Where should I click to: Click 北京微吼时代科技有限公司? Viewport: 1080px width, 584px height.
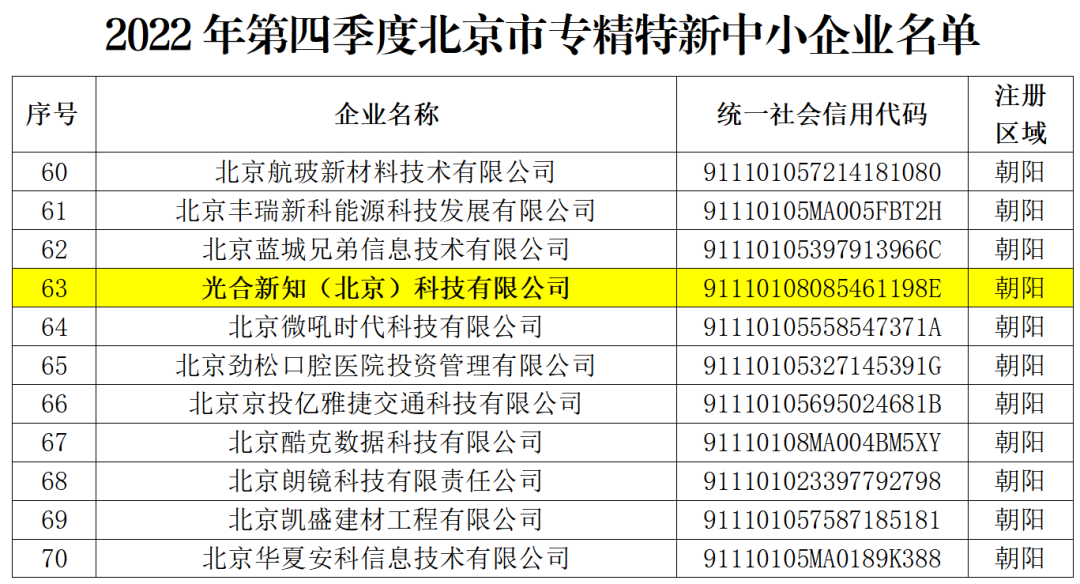click(386, 326)
